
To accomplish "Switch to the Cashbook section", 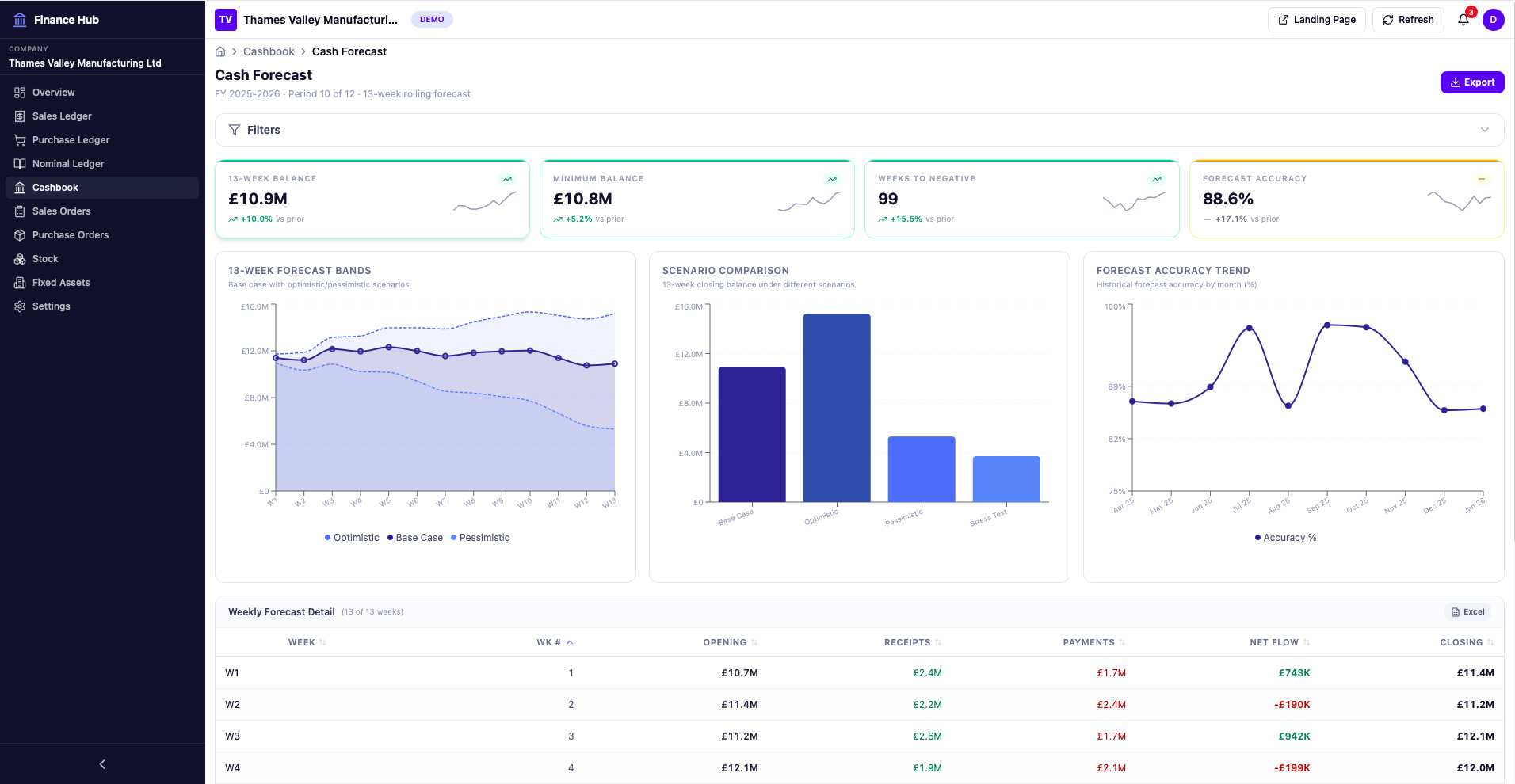I will point(55,188).
